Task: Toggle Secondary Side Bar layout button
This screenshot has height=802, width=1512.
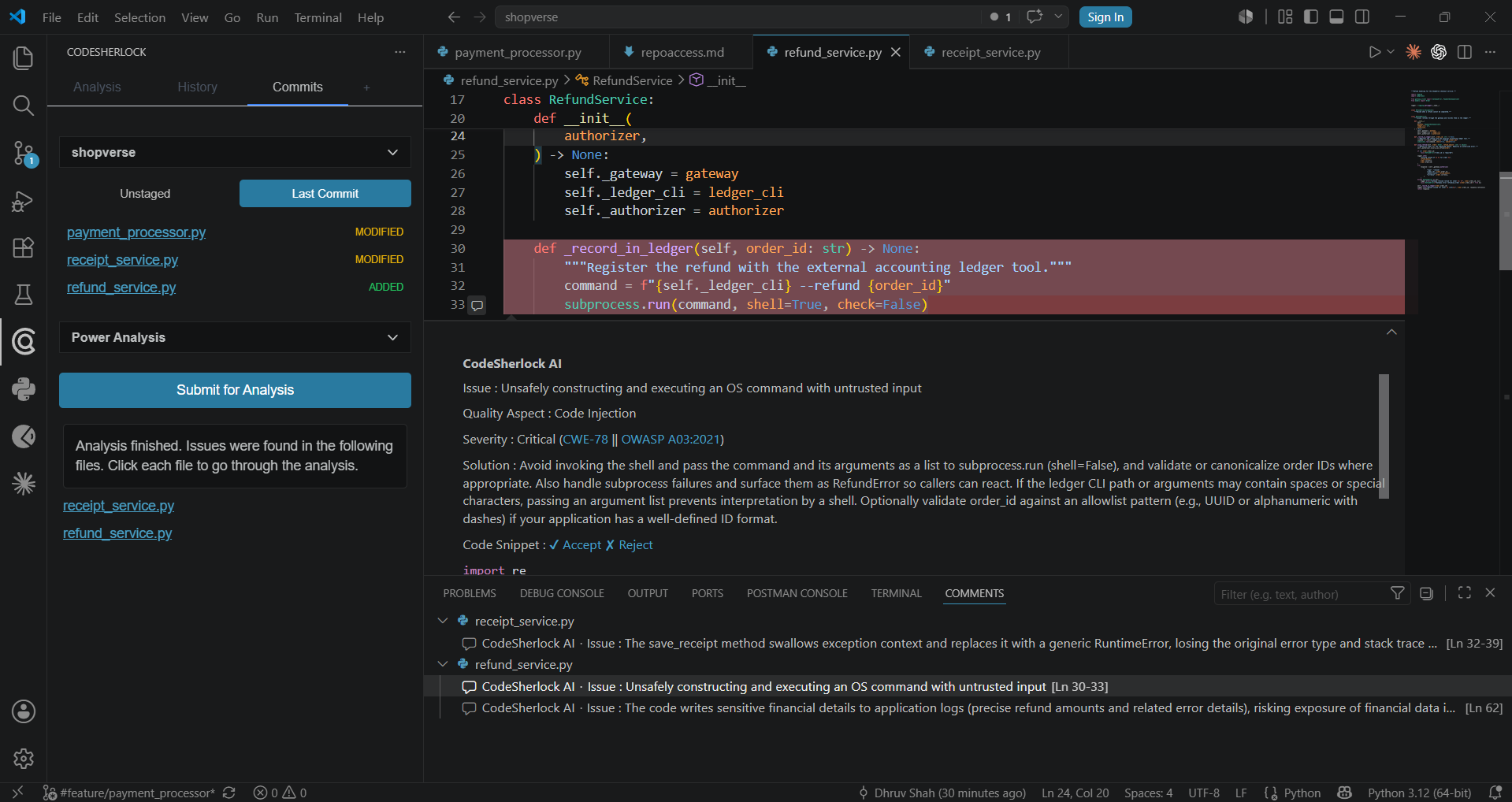Action: point(1362,17)
